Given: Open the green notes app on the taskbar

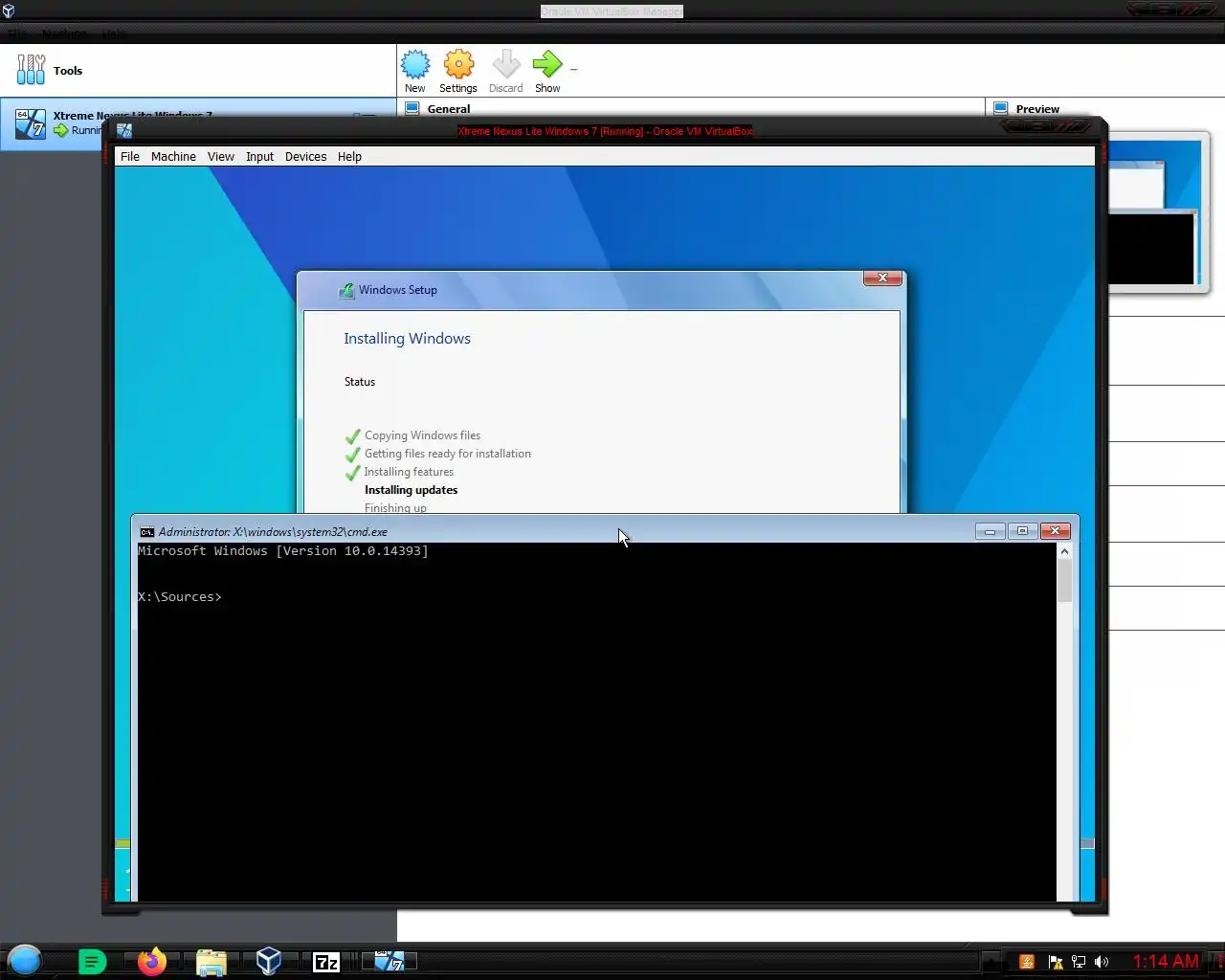Looking at the screenshot, I should coord(92,962).
